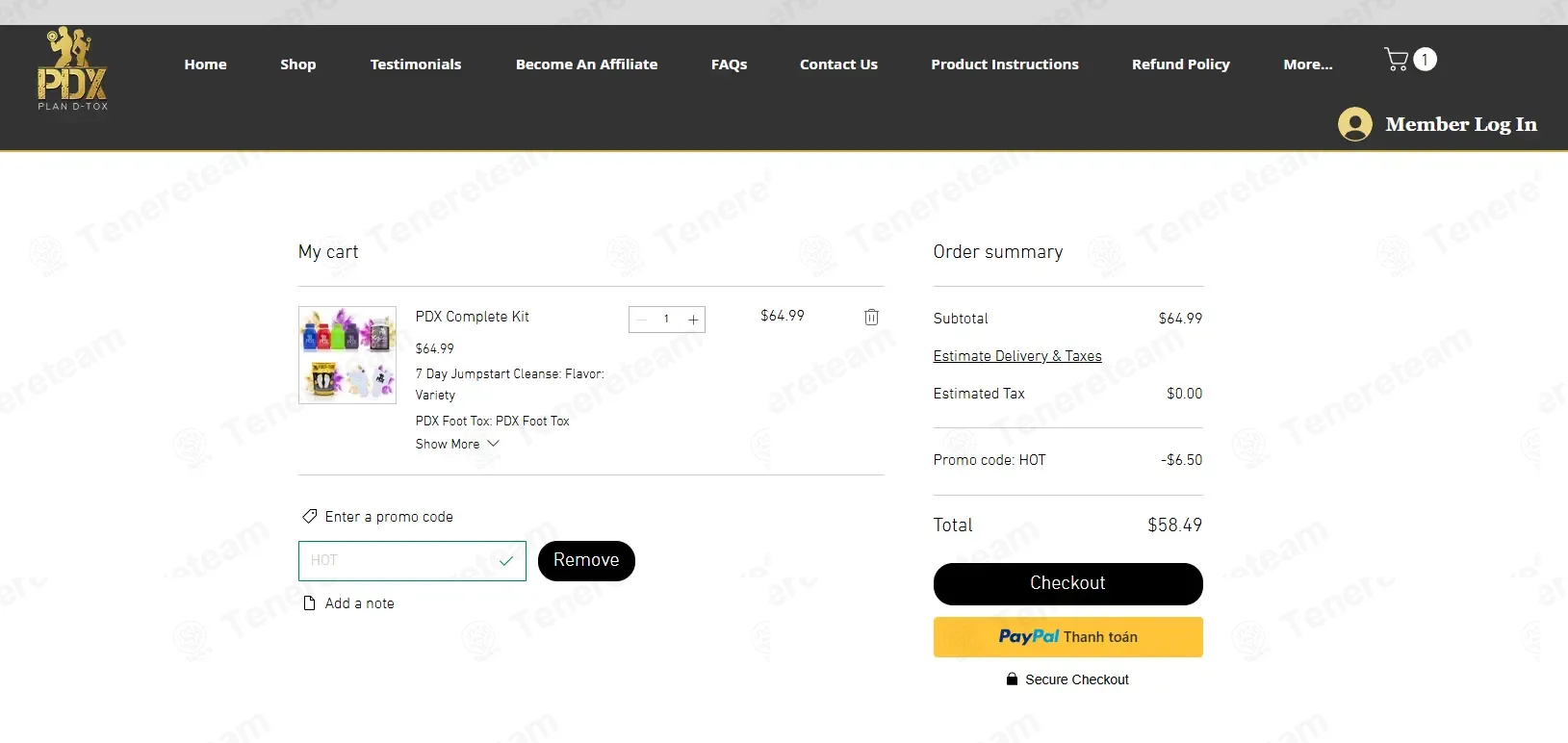The width and height of the screenshot is (1568, 743).
Task: Click the promo code input field
Action: [x=412, y=561]
